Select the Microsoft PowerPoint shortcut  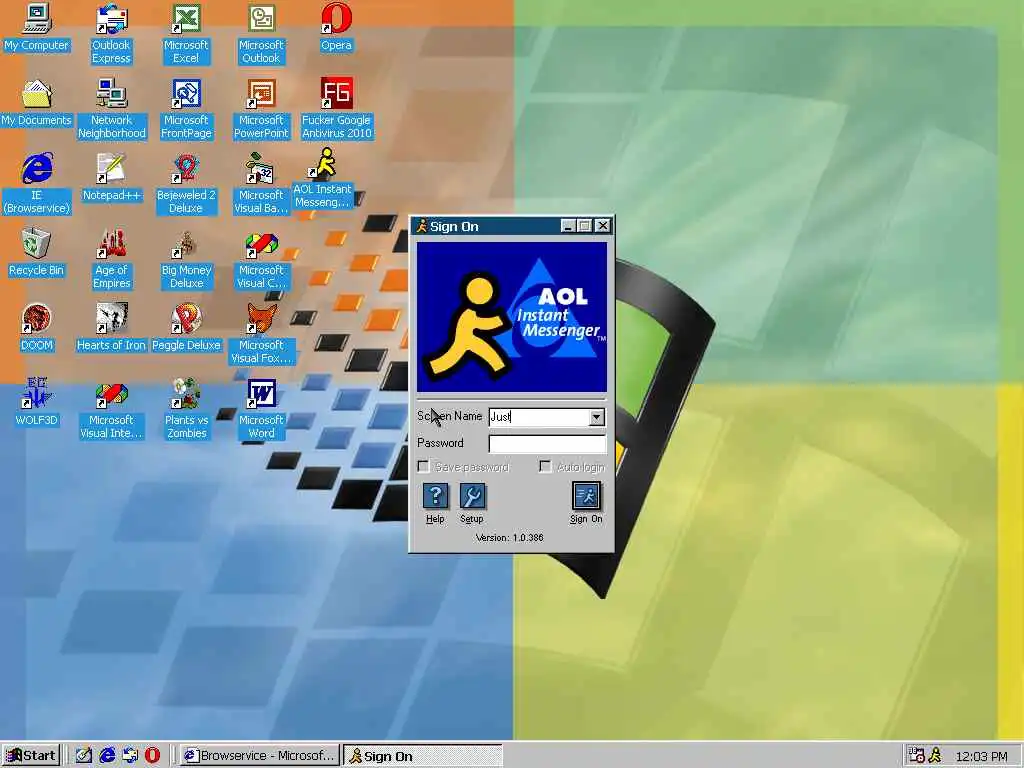click(x=261, y=108)
